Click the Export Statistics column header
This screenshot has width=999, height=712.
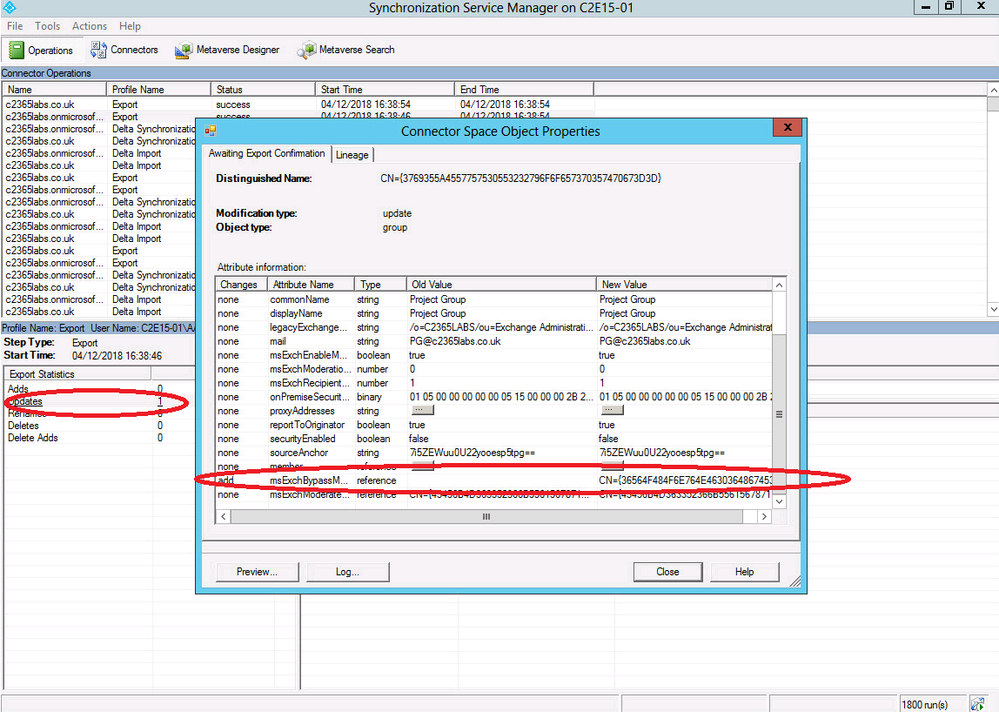(77, 374)
